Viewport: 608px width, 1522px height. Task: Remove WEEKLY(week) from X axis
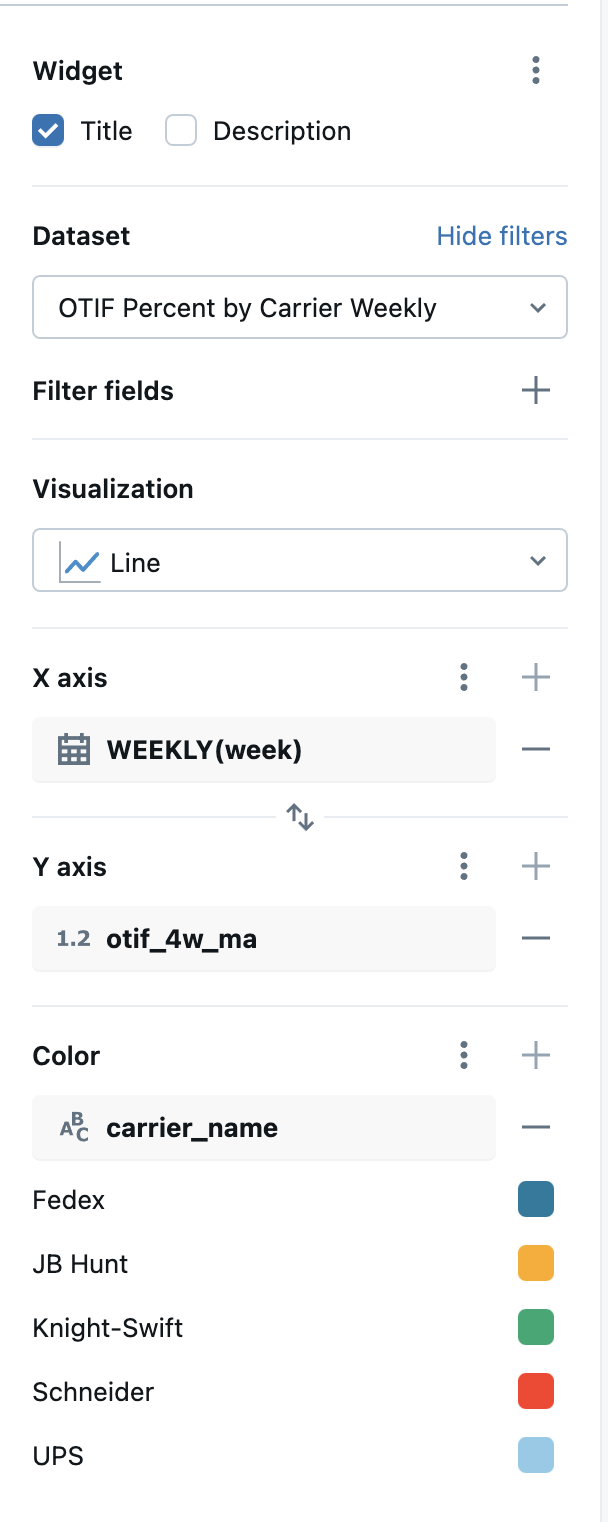click(536, 749)
